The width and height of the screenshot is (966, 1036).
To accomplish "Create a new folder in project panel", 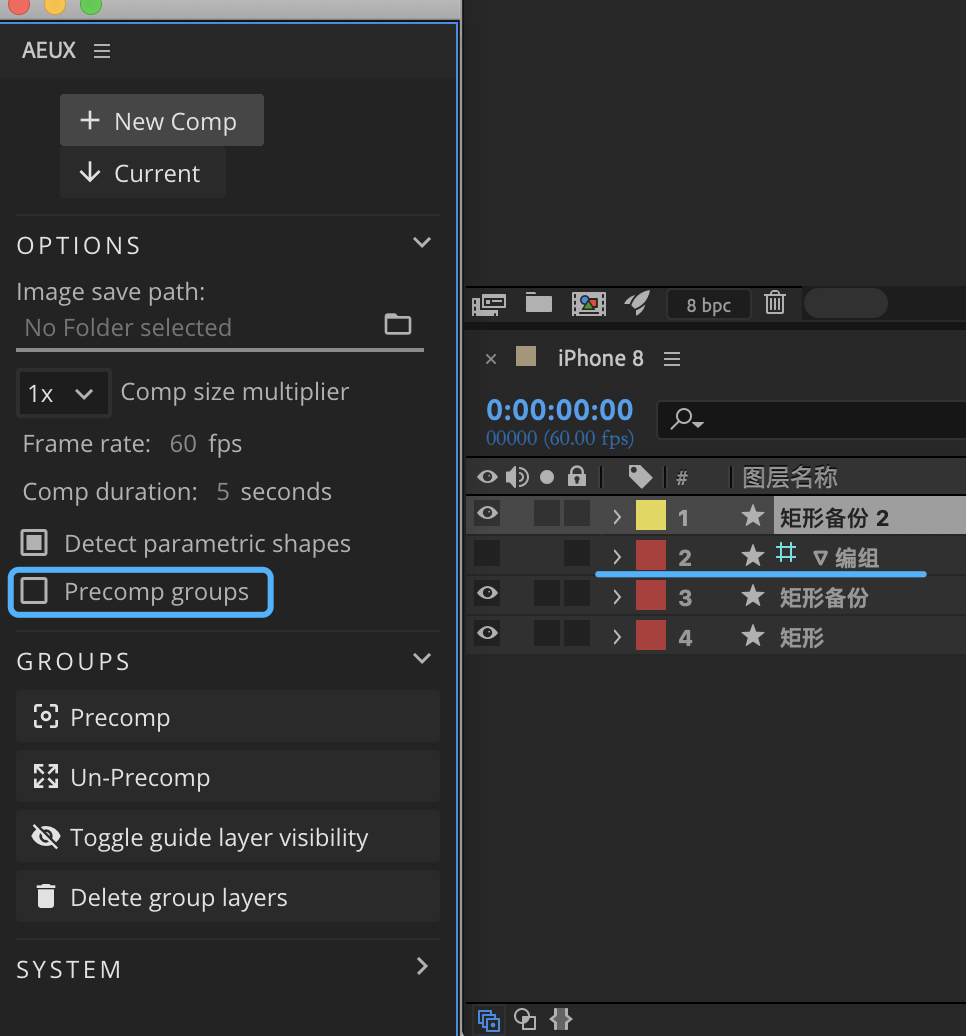I will click(x=539, y=303).
